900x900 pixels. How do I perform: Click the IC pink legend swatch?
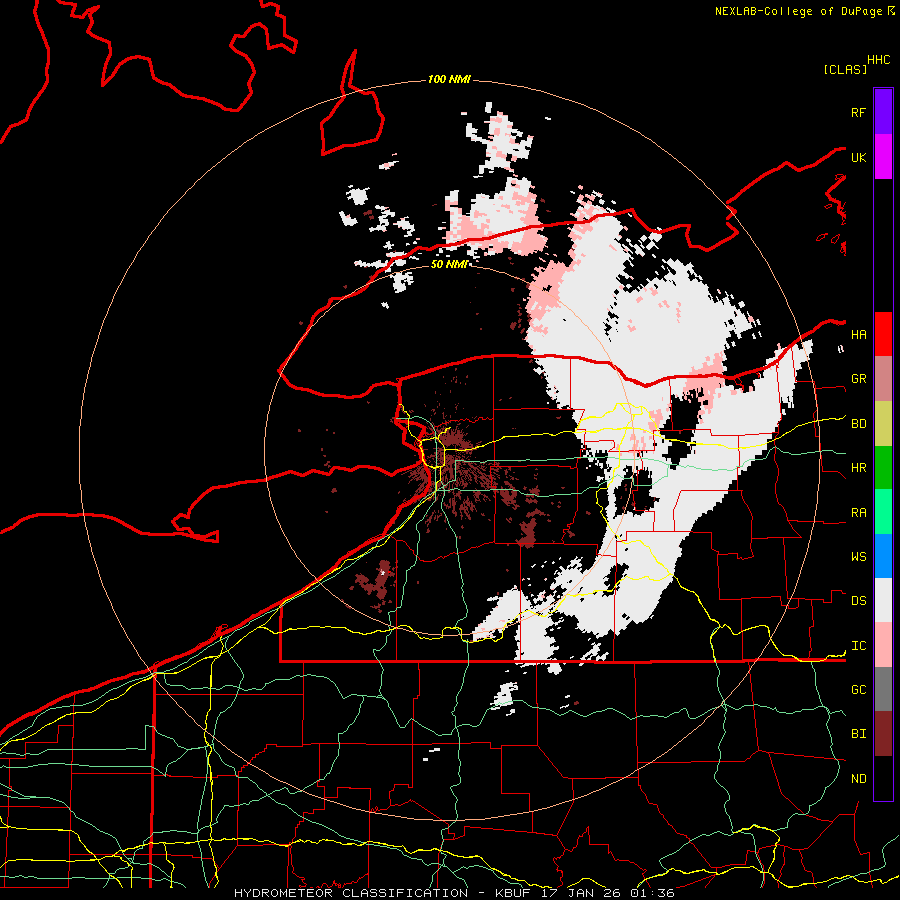[883, 645]
